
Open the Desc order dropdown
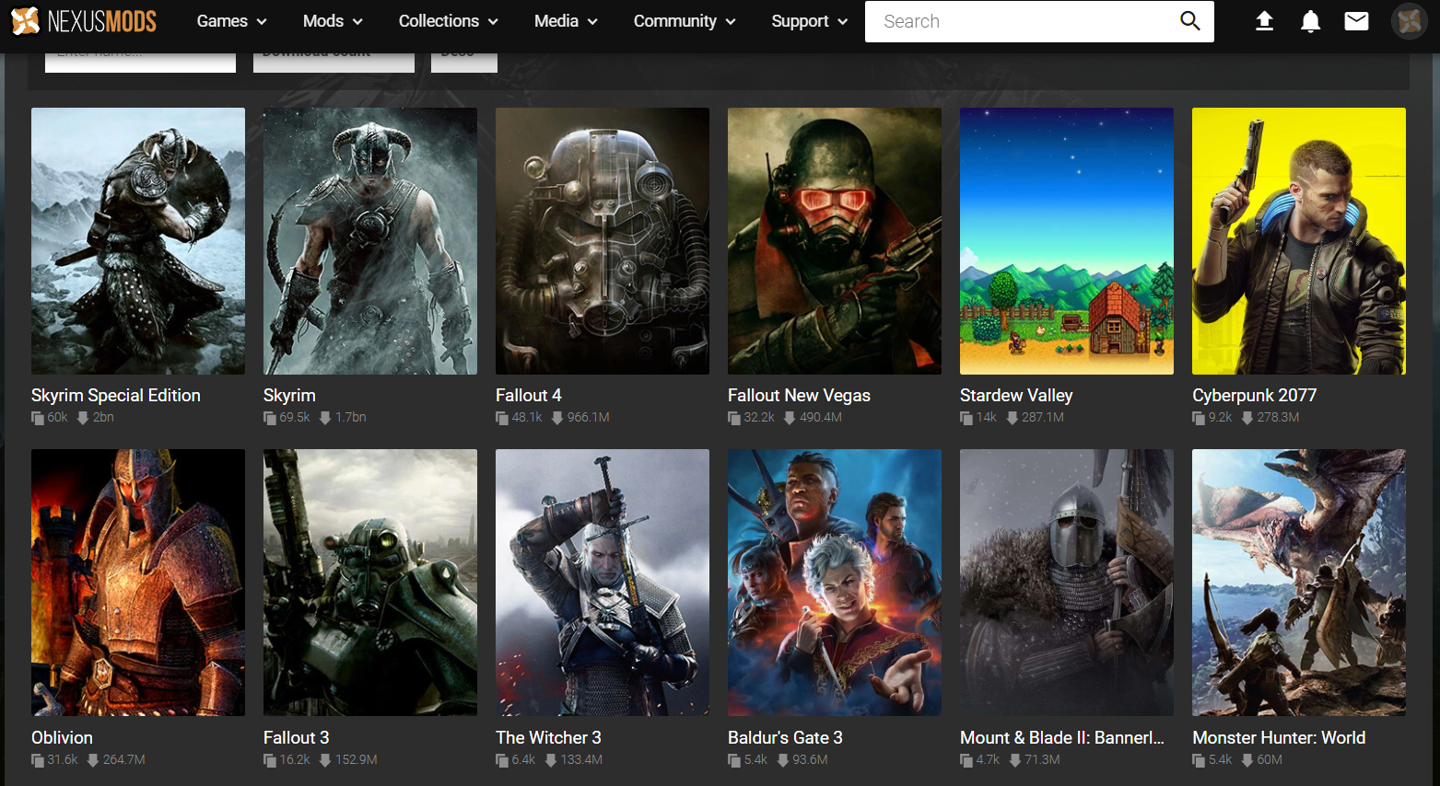click(464, 62)
